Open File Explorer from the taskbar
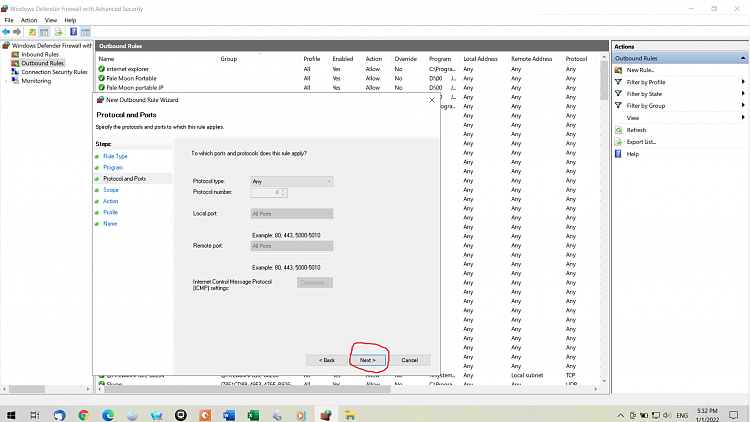This screenshot has height=422, width=750. point(350,415)
